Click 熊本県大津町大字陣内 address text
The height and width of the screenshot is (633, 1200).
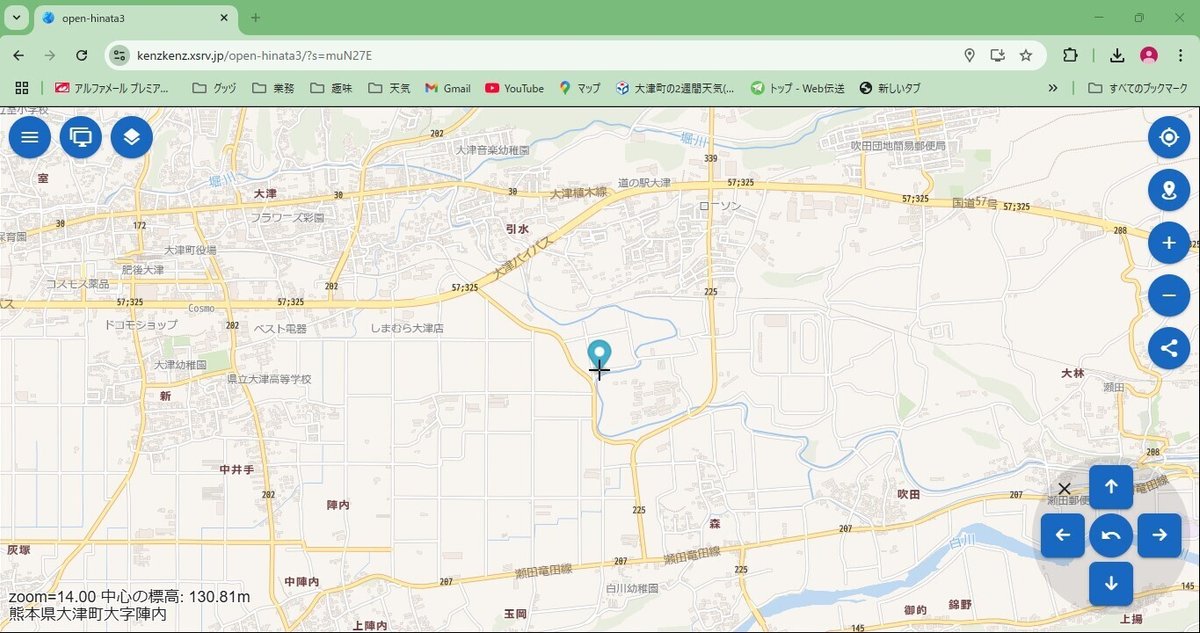(x=88, y=614)
